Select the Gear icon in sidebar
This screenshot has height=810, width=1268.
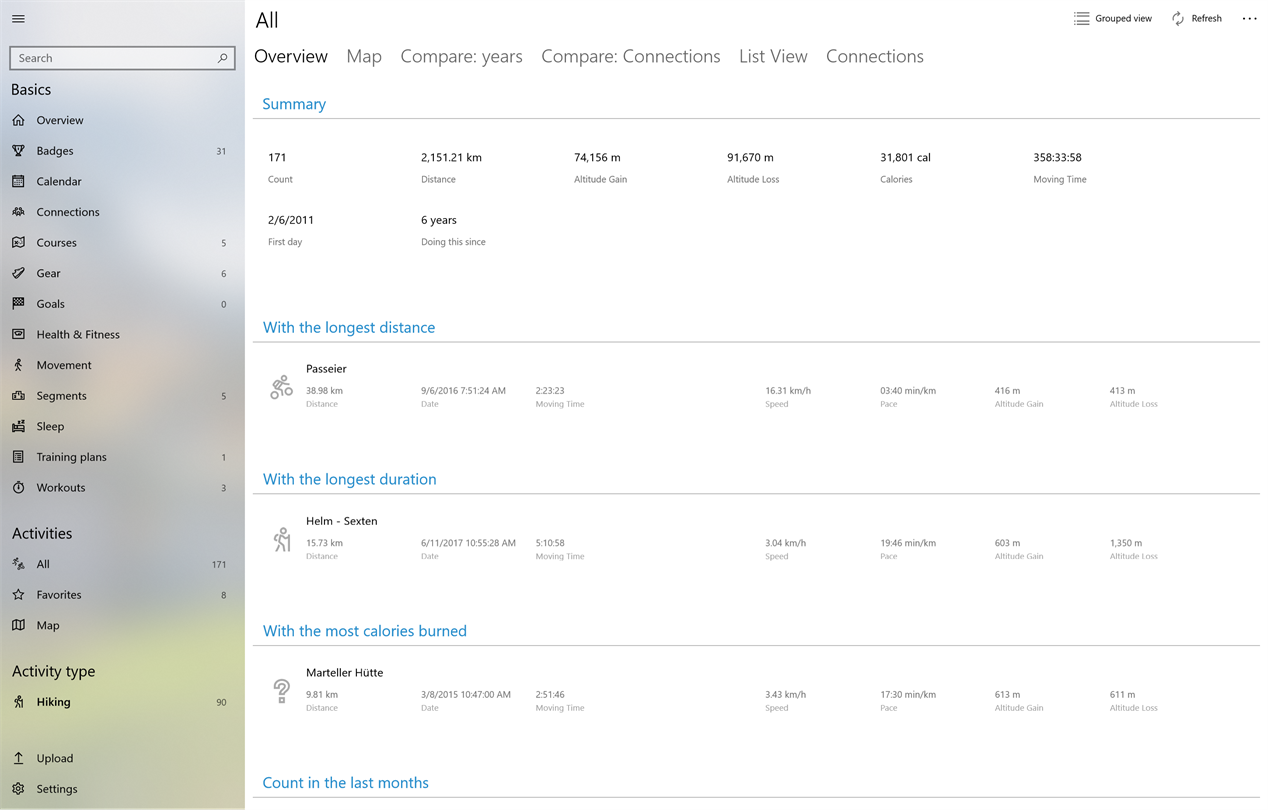[18, 273]
